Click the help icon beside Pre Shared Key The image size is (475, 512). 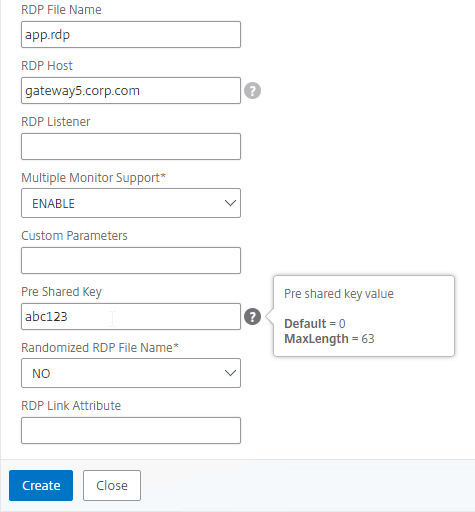[252, 317]
